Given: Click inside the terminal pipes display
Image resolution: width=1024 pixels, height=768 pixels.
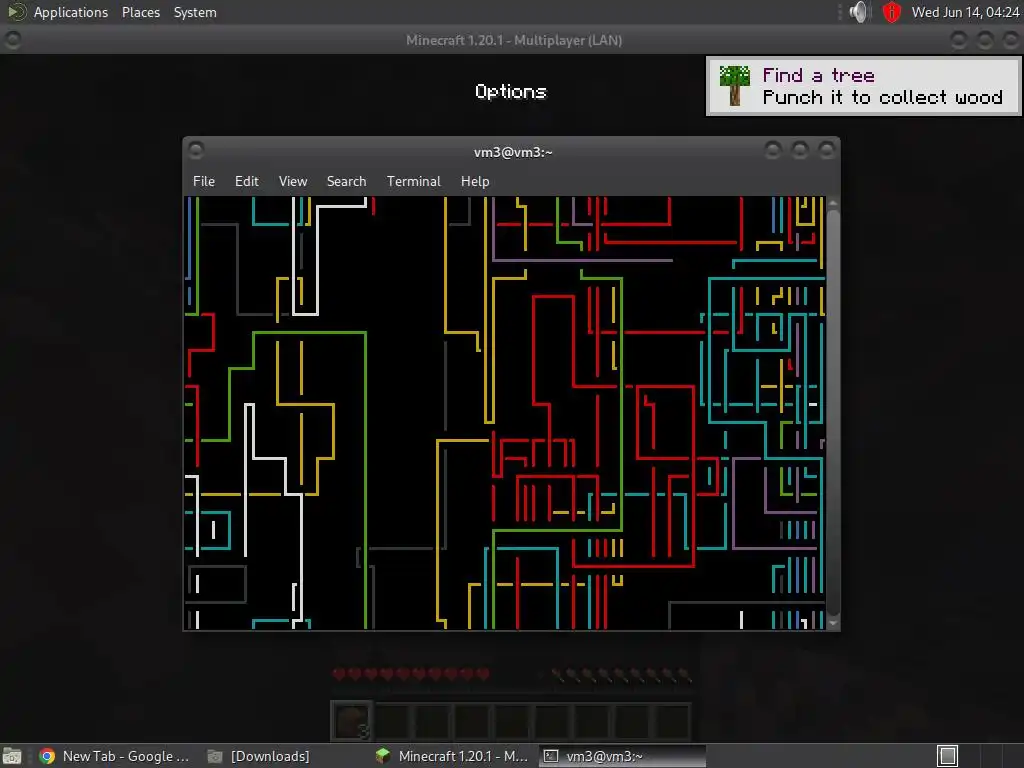Looking at the screenshot, I should (504, 413).
